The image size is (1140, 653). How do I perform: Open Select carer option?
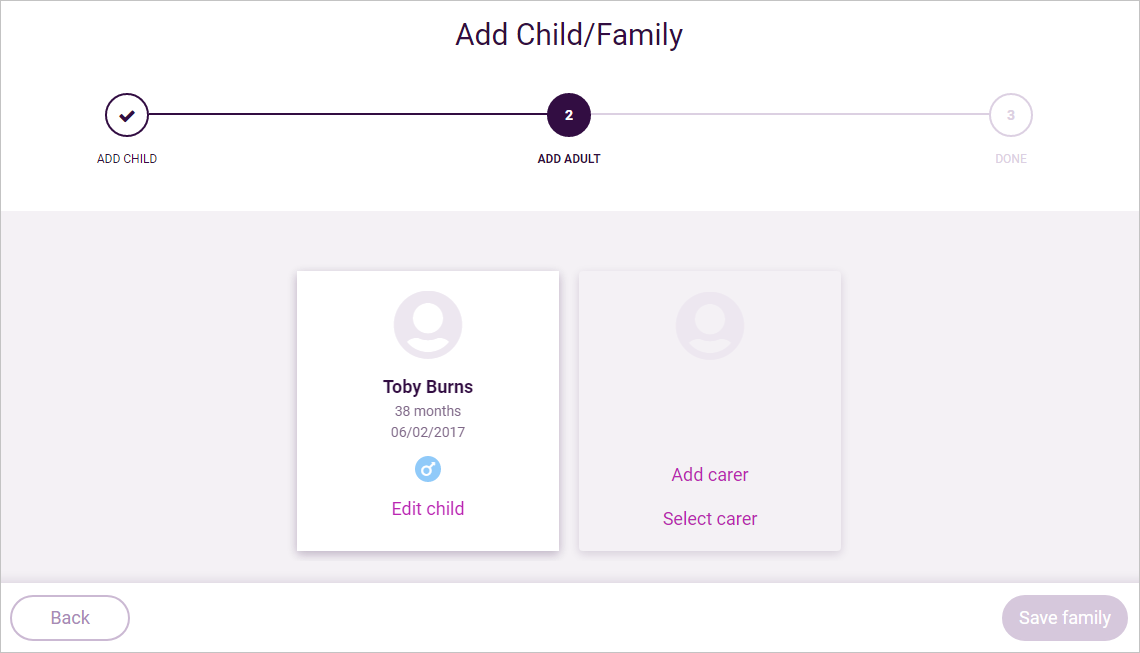click(x=710, y=518)
